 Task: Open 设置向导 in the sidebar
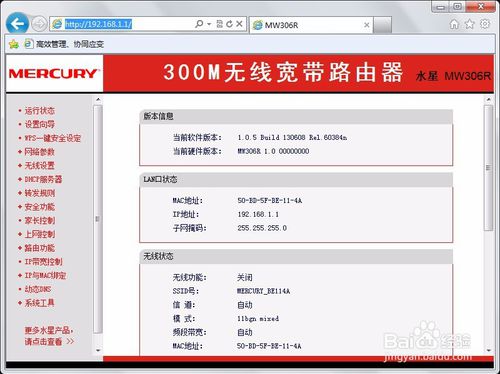coord(39,124)
